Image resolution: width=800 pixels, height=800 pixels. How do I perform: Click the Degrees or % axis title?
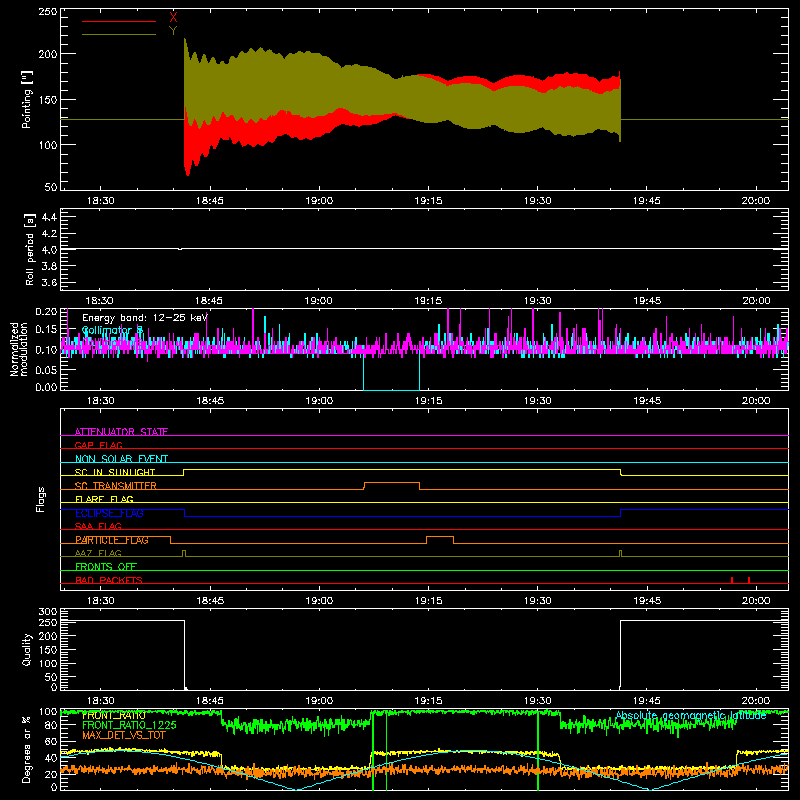coord(27,749)
